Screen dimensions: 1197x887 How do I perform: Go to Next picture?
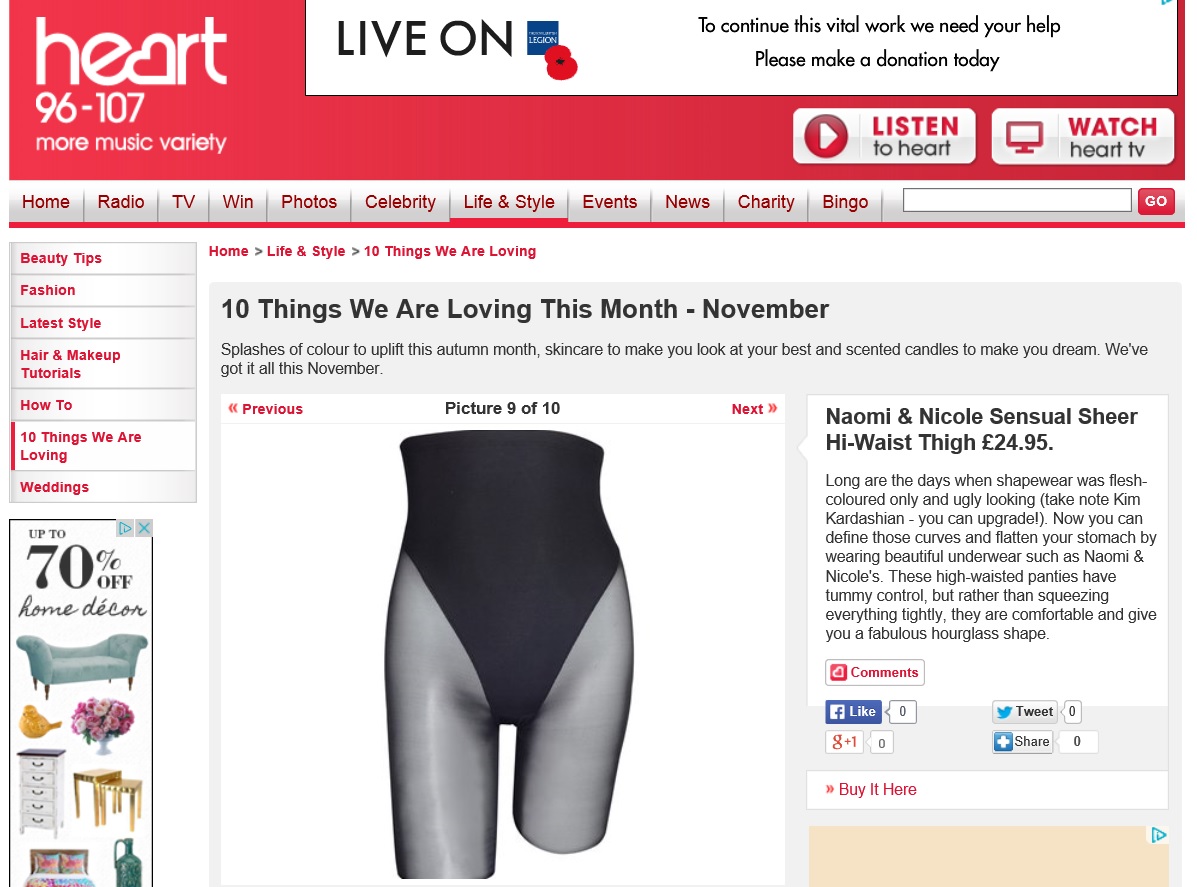[x=754, y=409]
